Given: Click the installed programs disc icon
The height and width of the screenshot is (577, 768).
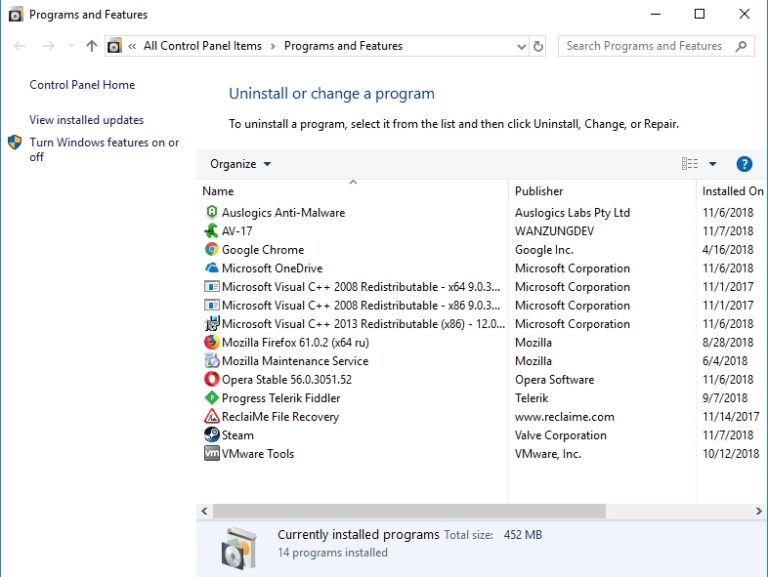Looking at the screenshot, I should coord(240,548).
